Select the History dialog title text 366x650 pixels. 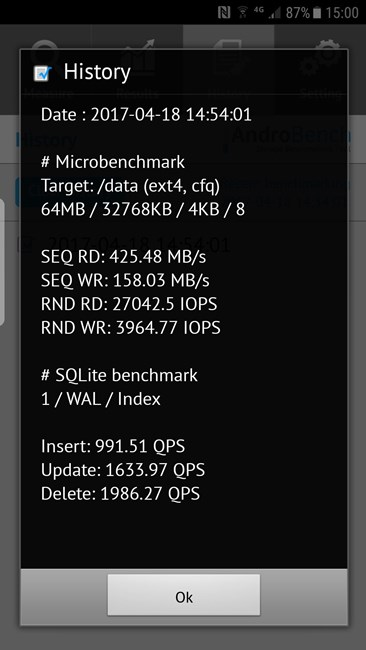point(97,73)
